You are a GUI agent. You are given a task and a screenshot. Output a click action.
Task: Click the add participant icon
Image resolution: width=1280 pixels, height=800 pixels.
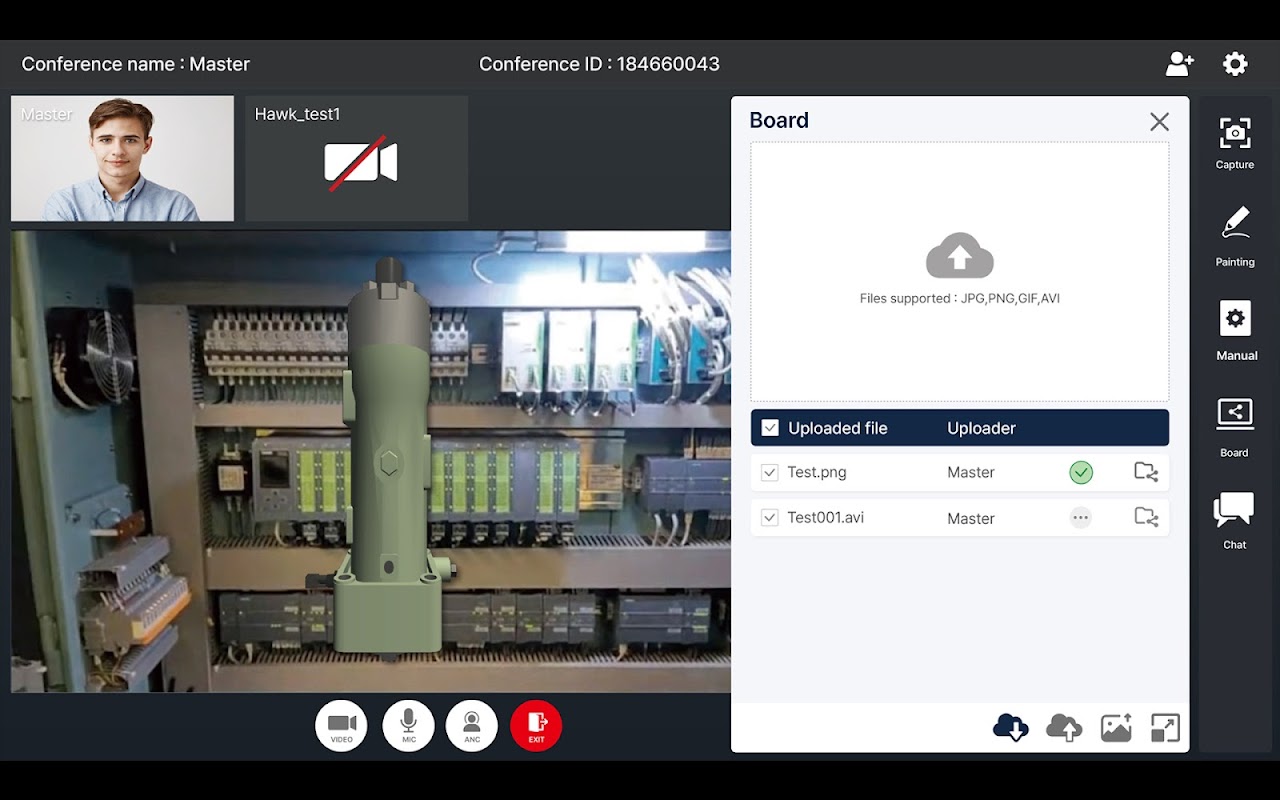pyautogui.click(x=1180, y=64)
